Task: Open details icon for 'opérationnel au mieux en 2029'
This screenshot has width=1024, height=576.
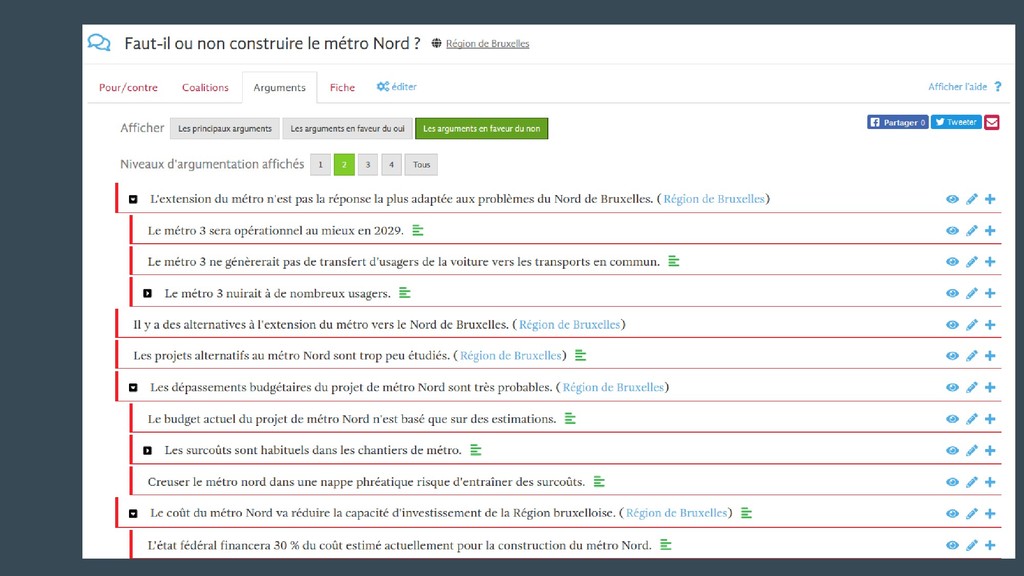Action: click(418, 231)
